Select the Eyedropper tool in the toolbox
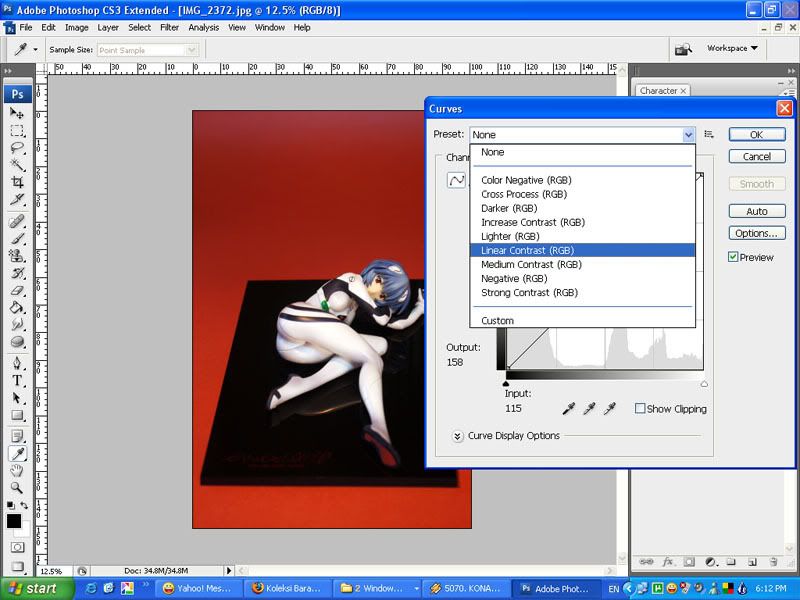800x600 pixels. [x=17, y=454]
